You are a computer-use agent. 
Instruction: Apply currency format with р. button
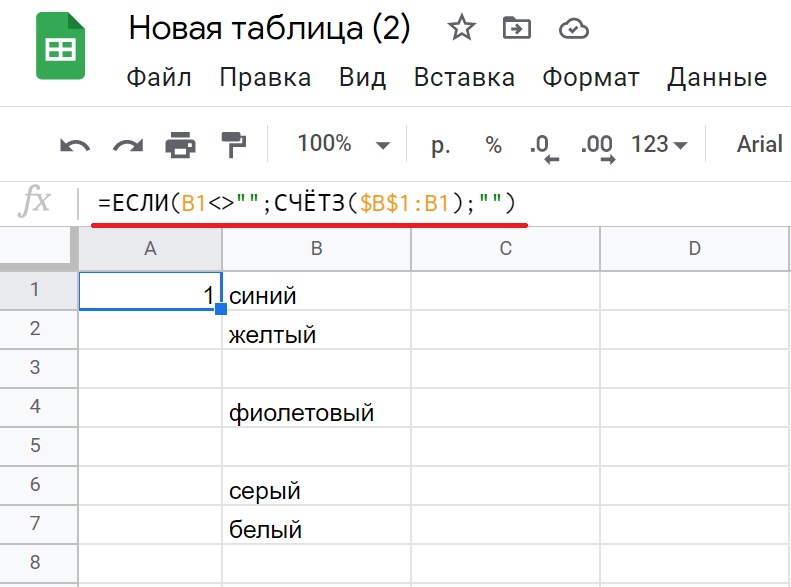[441, 145]
